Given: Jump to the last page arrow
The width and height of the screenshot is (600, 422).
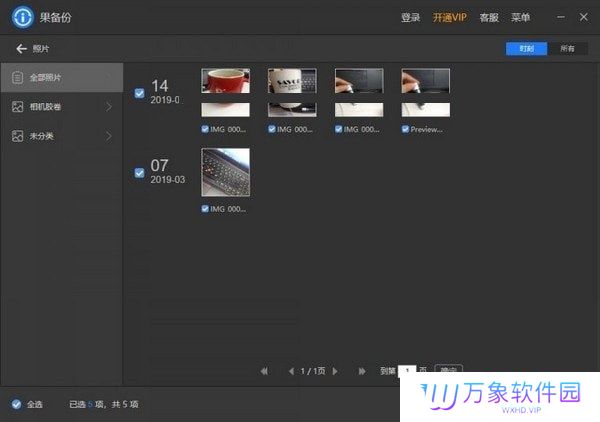Looking at the screenshot, I should tap(362, 371).
